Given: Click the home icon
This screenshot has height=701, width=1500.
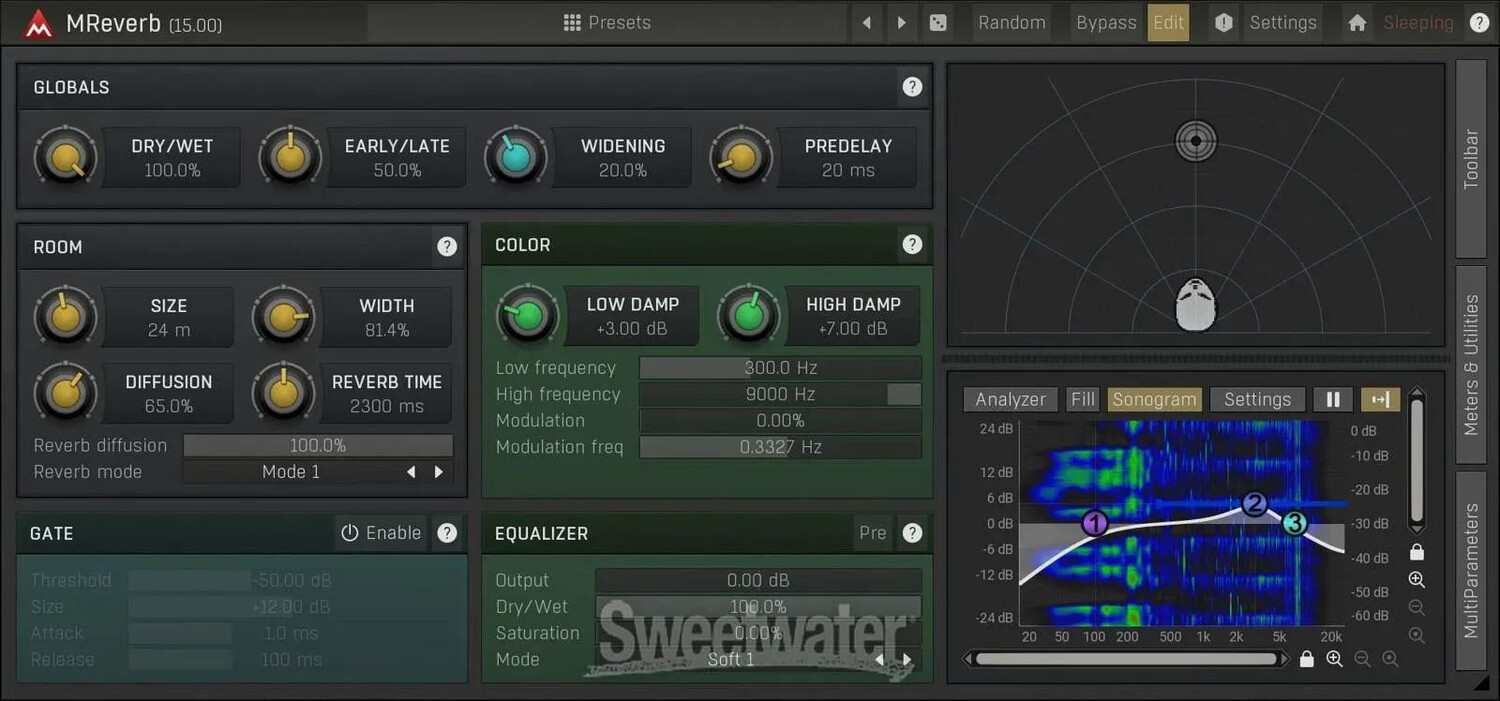Looking at the screenshot, I should 1357,22.
